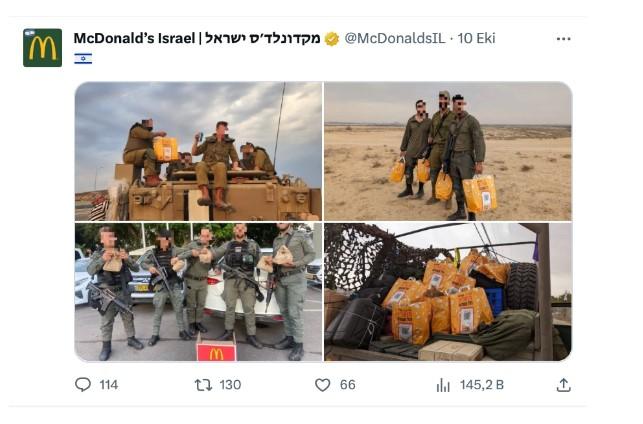
Task: Open the McDonald's profile avatar
Action: tap(43, 48)
